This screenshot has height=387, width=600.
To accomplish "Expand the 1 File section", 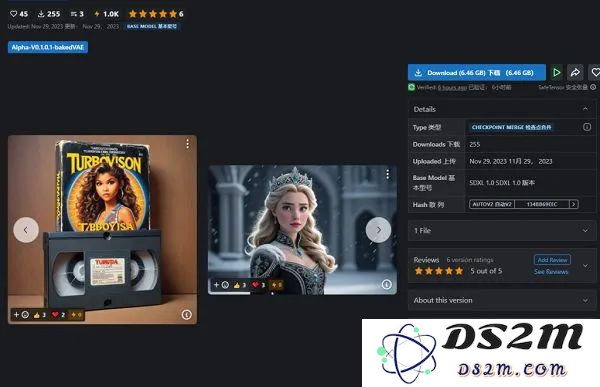I will point(502,230).
